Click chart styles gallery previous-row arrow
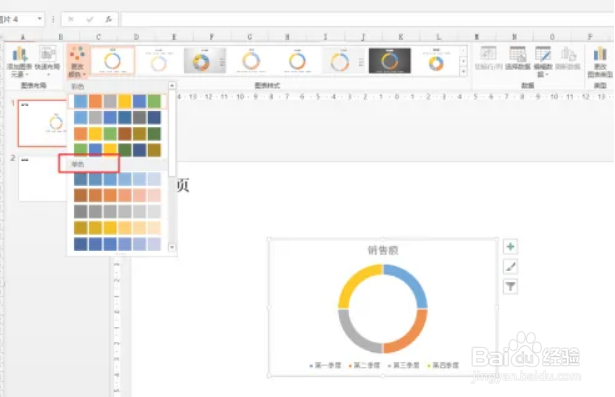Viewport: 615px width, 397px height. [x=464, y=51]
